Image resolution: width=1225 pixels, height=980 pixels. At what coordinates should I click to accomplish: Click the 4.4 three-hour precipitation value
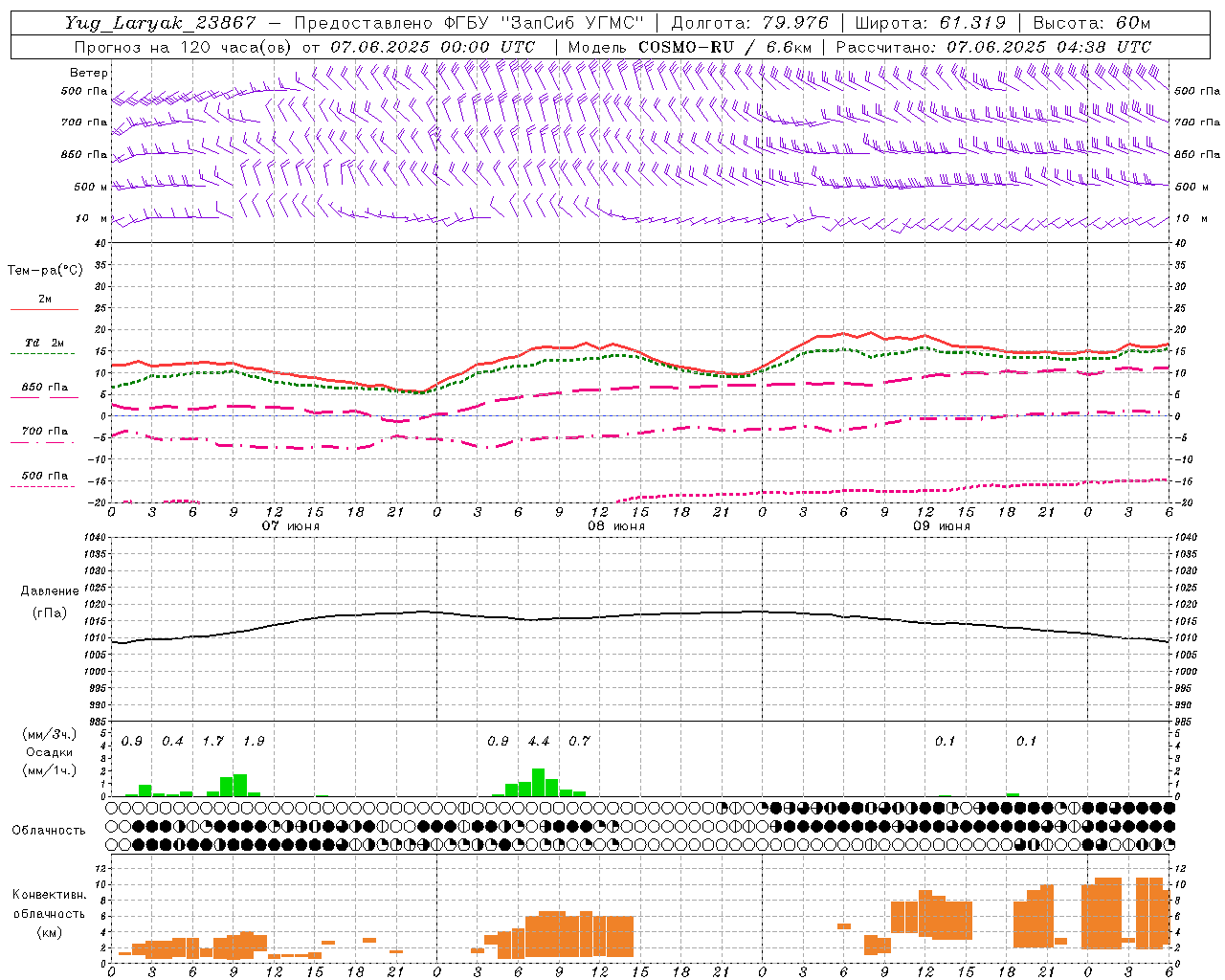539,742
